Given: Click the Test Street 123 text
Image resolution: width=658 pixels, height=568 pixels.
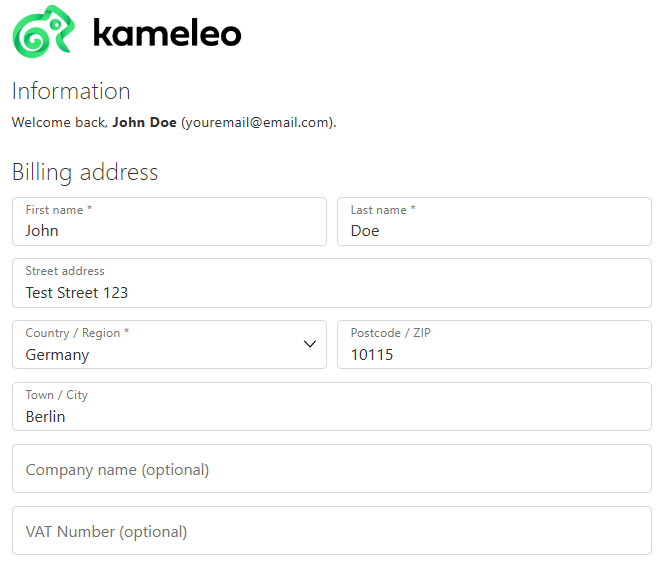Looking at the screenshot, I should [77, 293].
